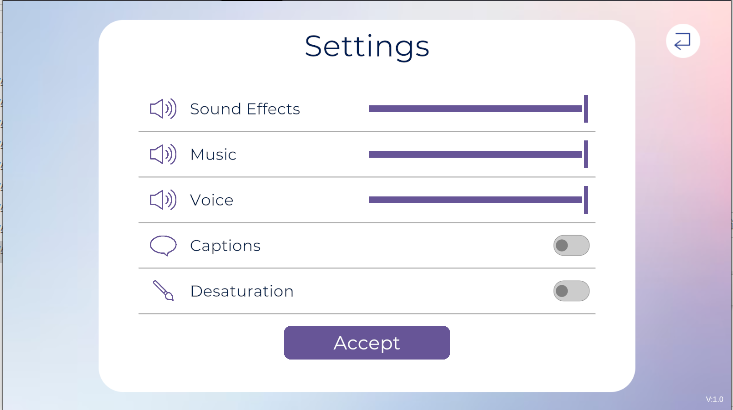Turn on the Desaturation toggle
The height and width of the screenshot is (410, 733).
tap(571, 291)
